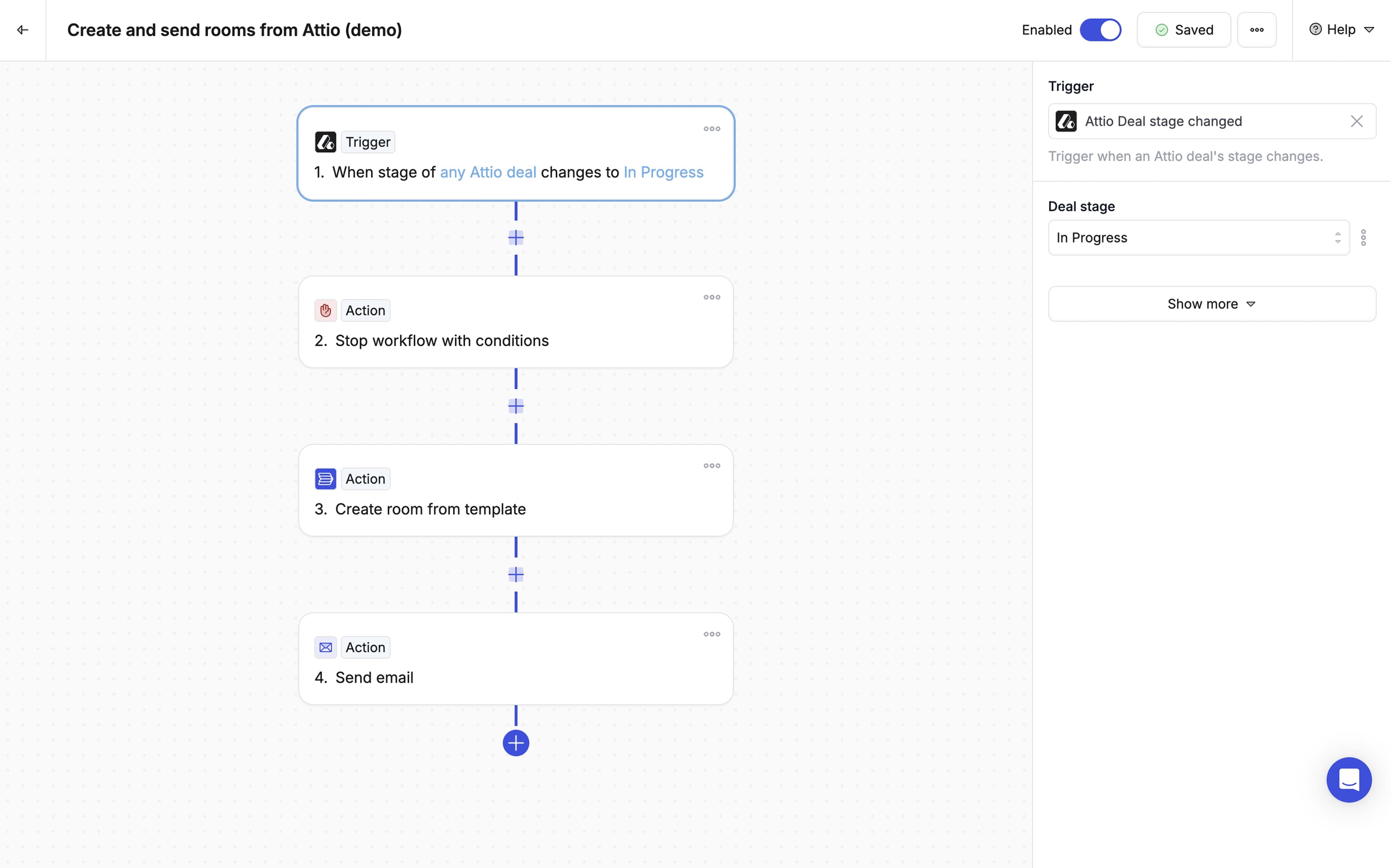Insert step after Stop workflow action
The width and height of the screenshot is (1391, 868).
point(516,406)
